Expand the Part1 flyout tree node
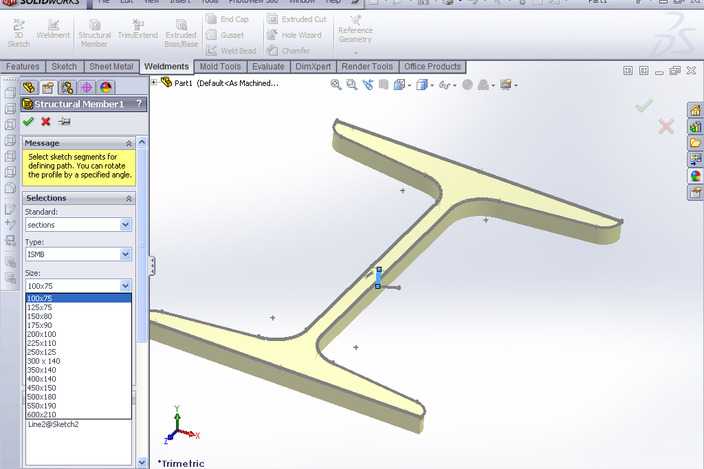Screen dimensions: 704x469 click(x=154, y=83)
